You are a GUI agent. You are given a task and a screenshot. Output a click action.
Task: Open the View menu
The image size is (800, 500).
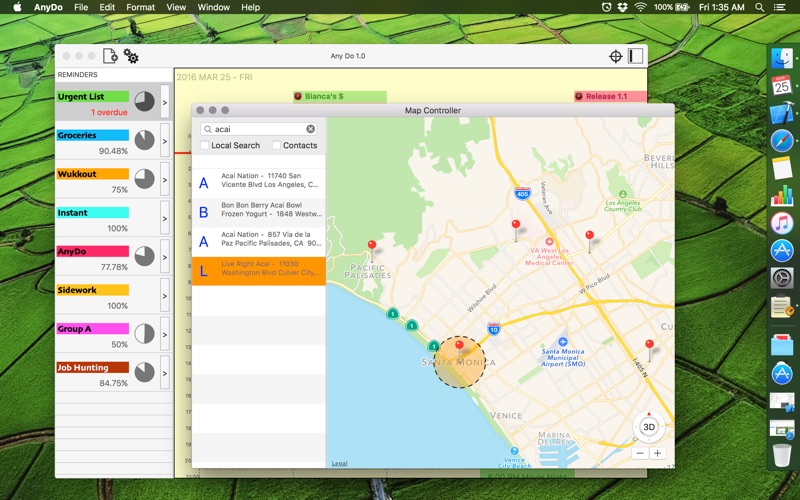coord(176,7)
